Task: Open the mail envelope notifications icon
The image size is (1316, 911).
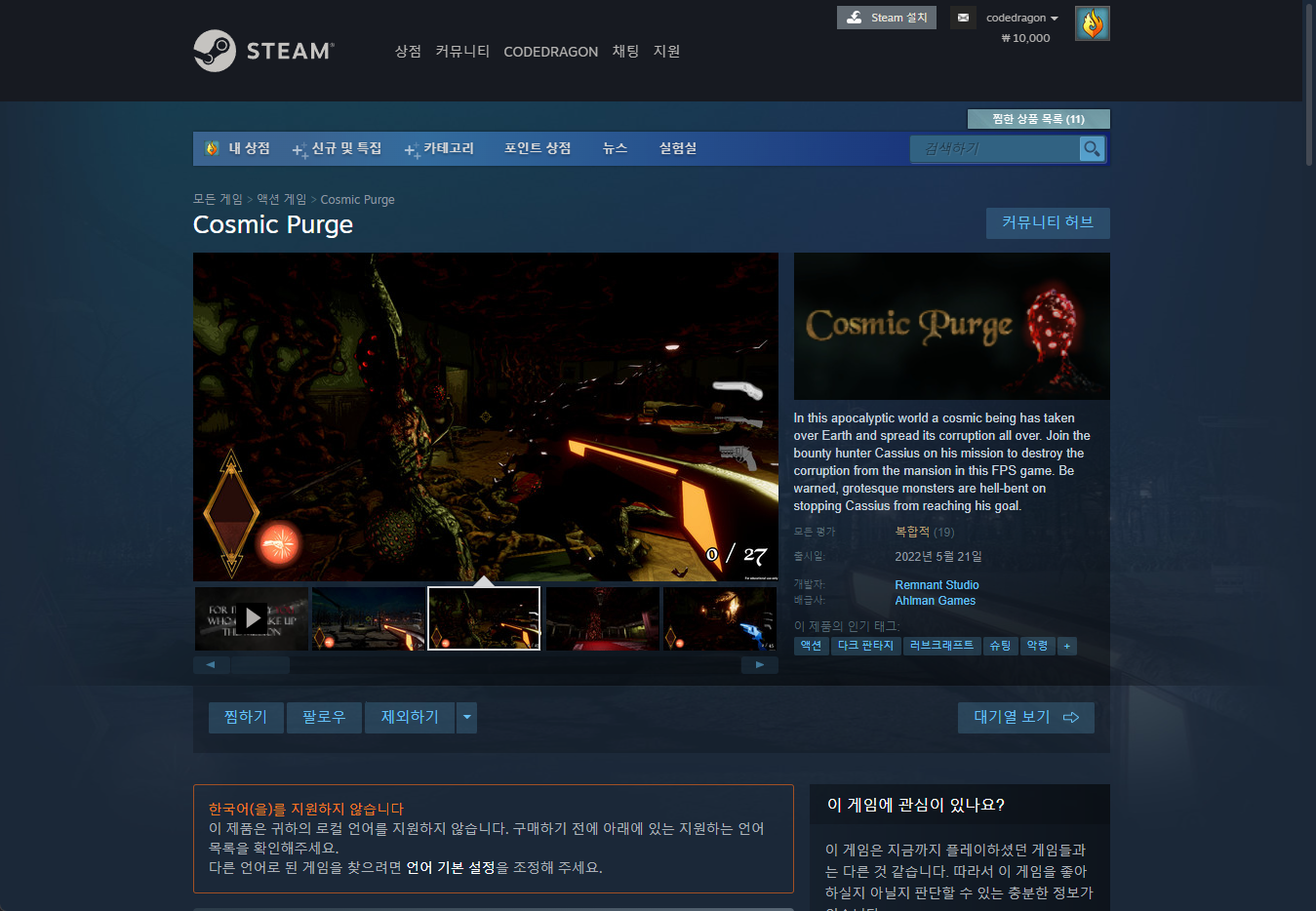Action: pos(963,18)
